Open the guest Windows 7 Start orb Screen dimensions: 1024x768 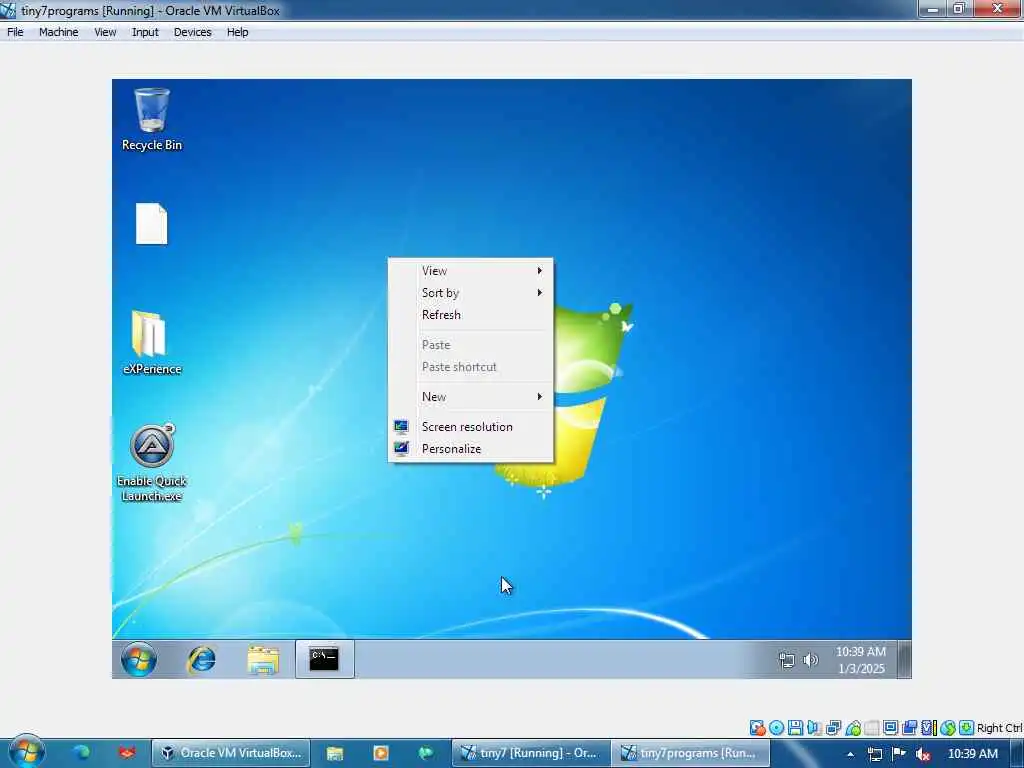tap(138, 659)
